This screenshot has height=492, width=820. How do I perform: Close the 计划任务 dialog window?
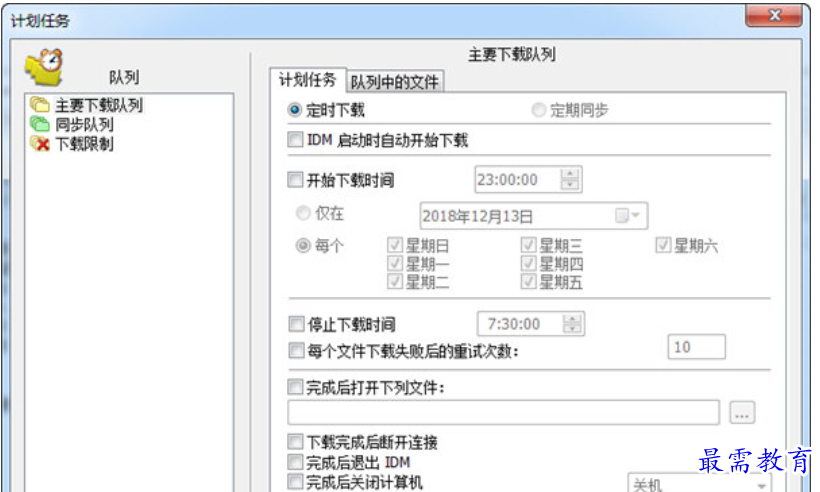[773, 15]
